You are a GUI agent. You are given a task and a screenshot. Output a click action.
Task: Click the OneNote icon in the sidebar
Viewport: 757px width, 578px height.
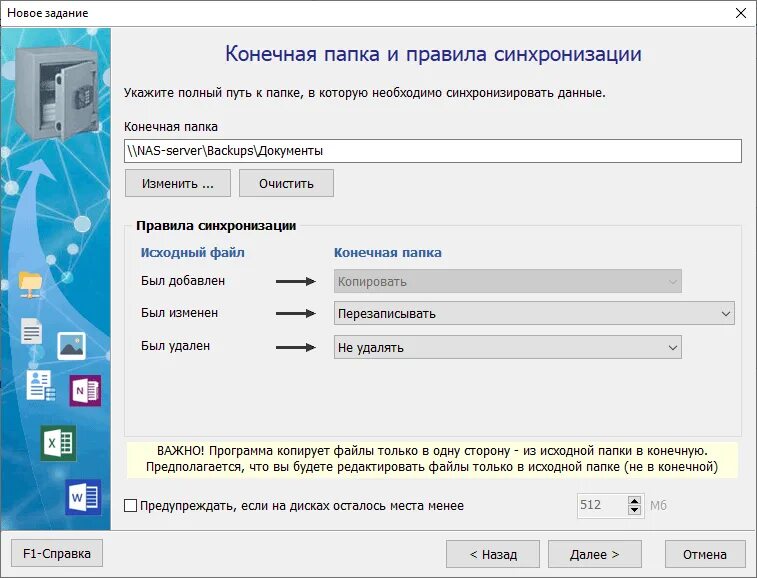coord(85,391)
